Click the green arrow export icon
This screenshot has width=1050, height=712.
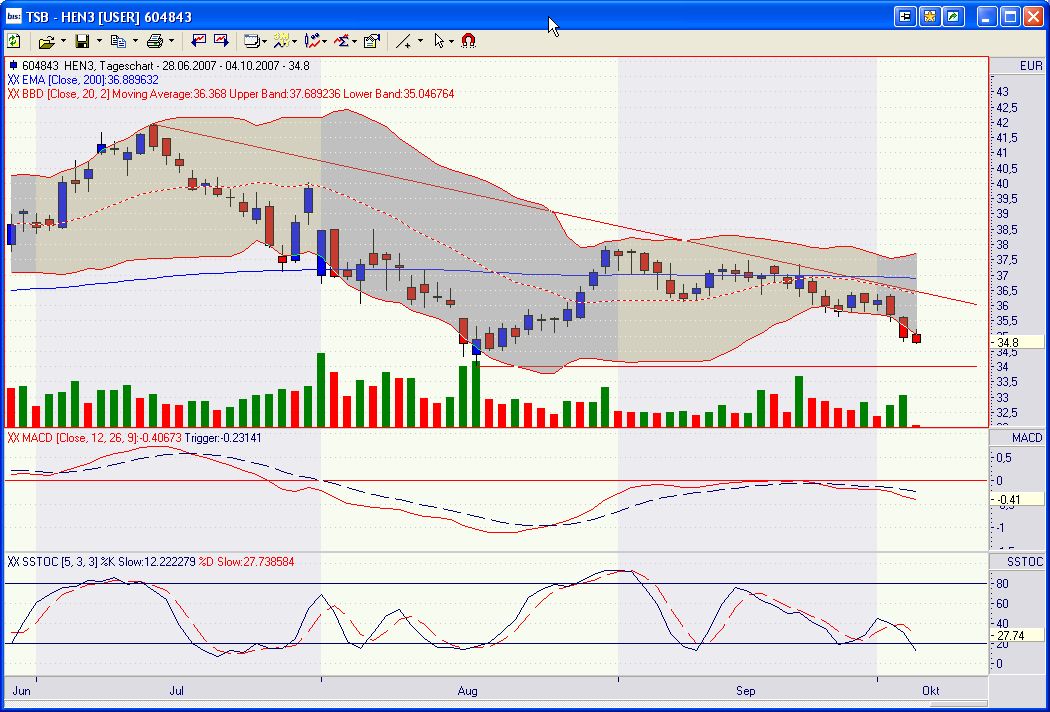click(953, 16)
